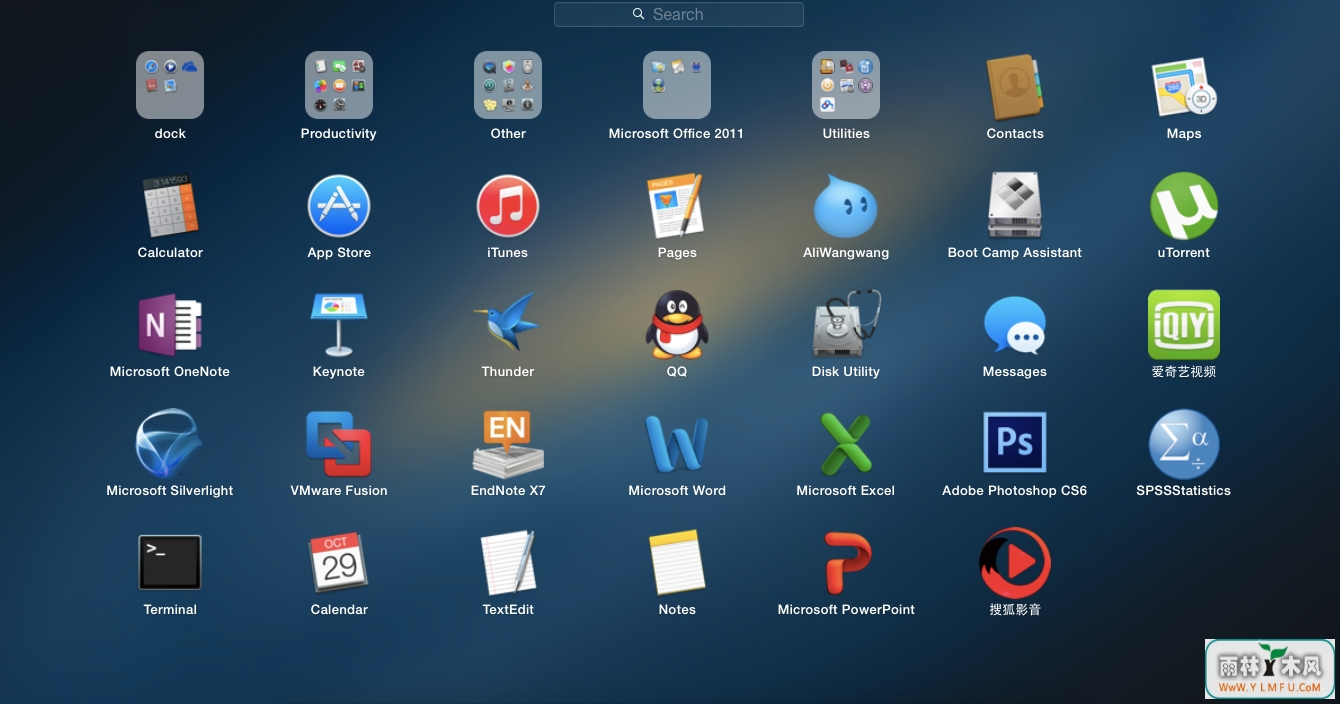Open the Messages app
1340x704 pixels.
click(1015, 325)
